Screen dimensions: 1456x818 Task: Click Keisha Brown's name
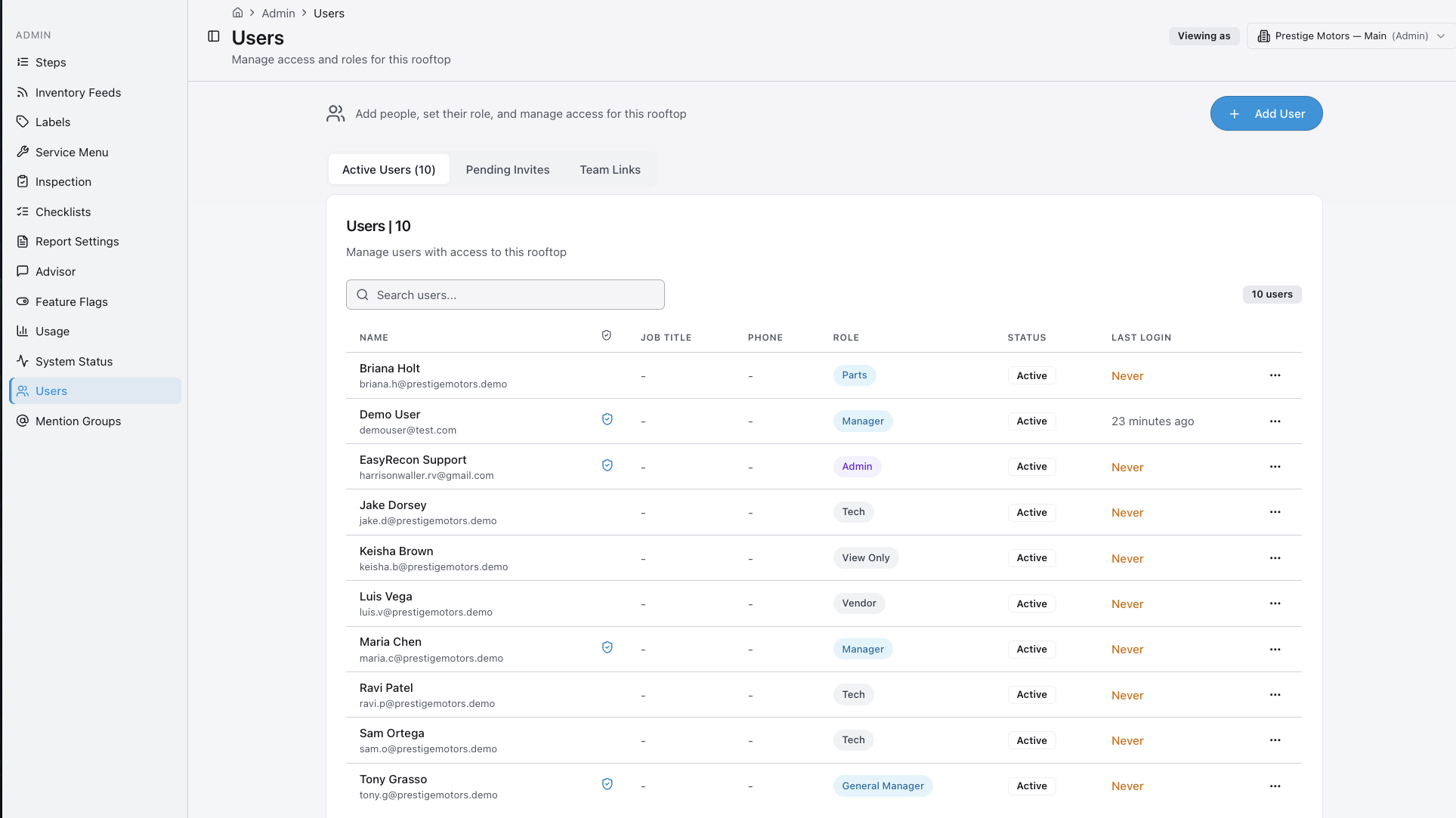[397, 551]
